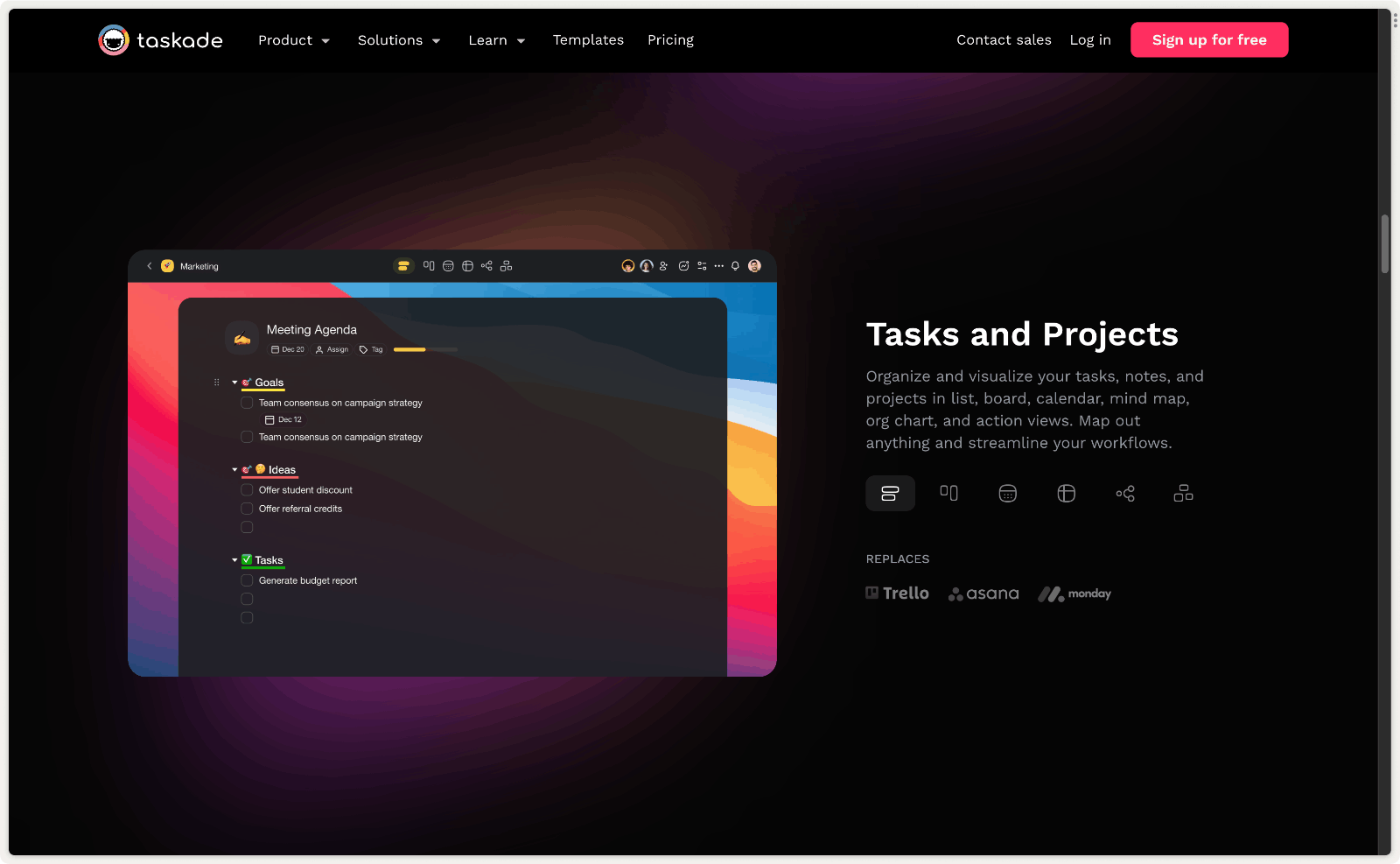Click the 'Sign up for free' button
The width and height of the screenshot is (1400, 864).
tap(1208, 40)
